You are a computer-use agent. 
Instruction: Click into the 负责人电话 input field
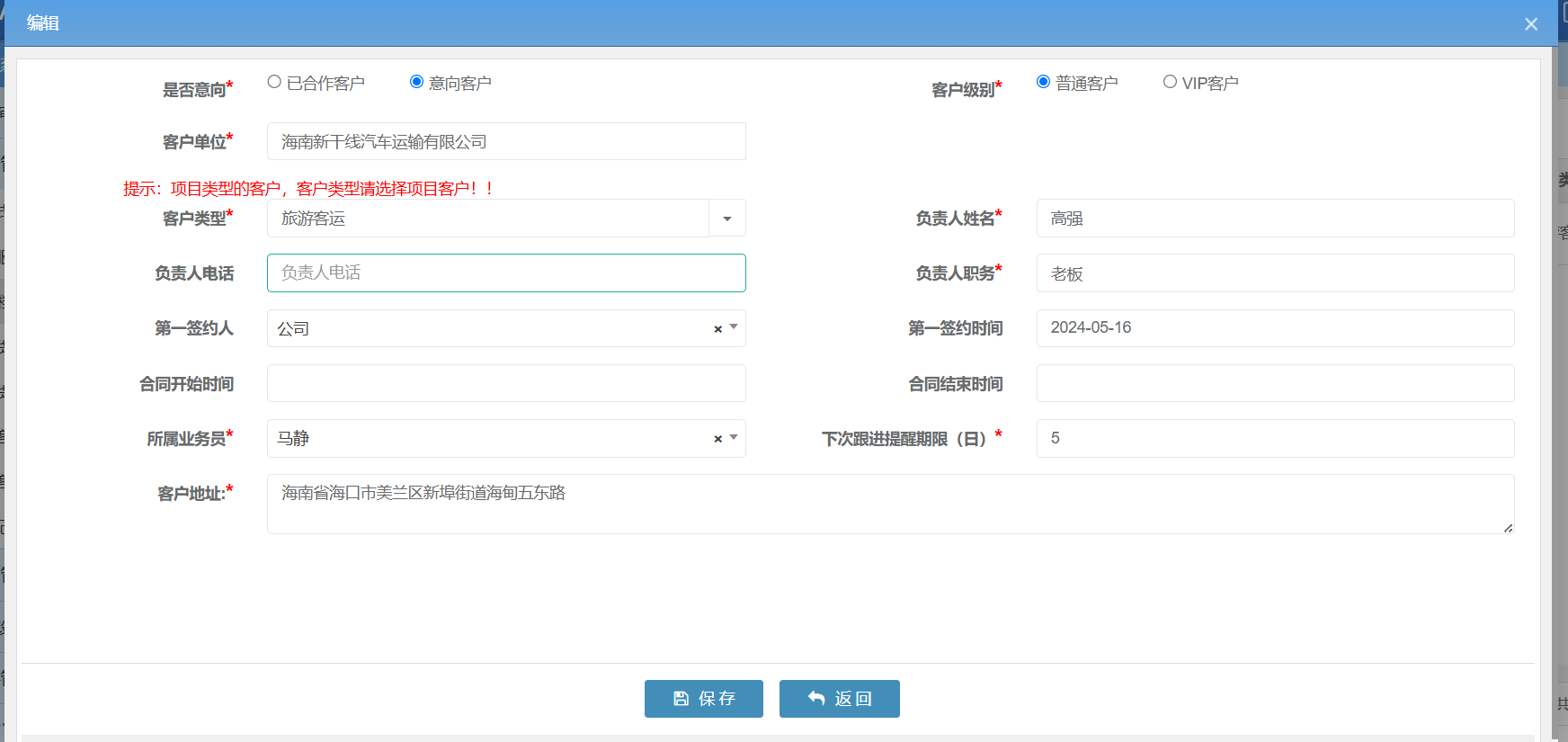[506, 273]
